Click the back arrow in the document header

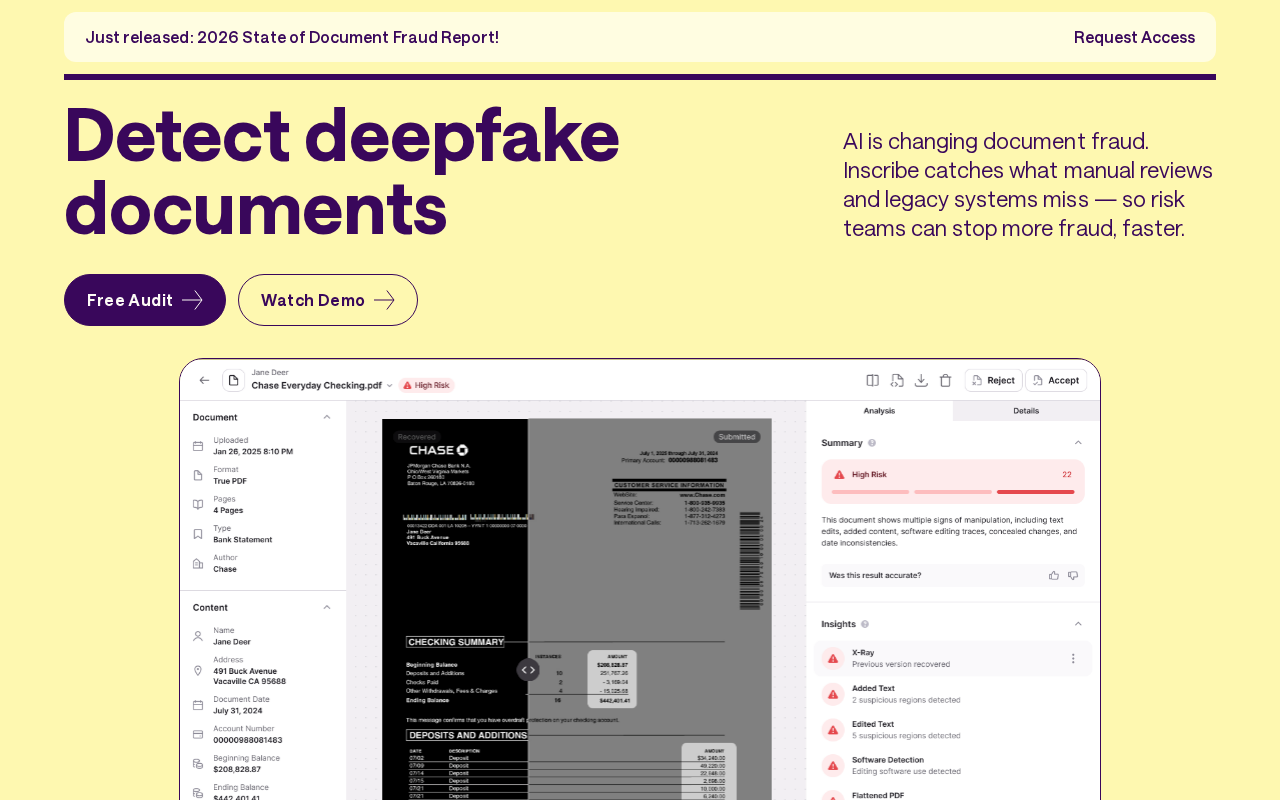[x=204, y=381]
